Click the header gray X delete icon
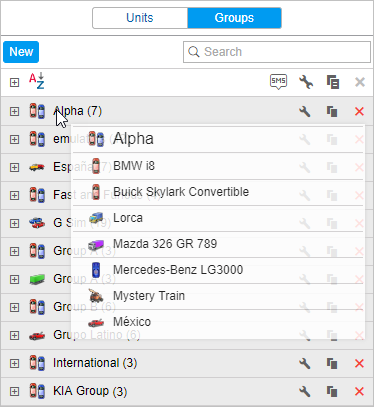The height and width of the screenshot is (407, 374). (360, 82)
